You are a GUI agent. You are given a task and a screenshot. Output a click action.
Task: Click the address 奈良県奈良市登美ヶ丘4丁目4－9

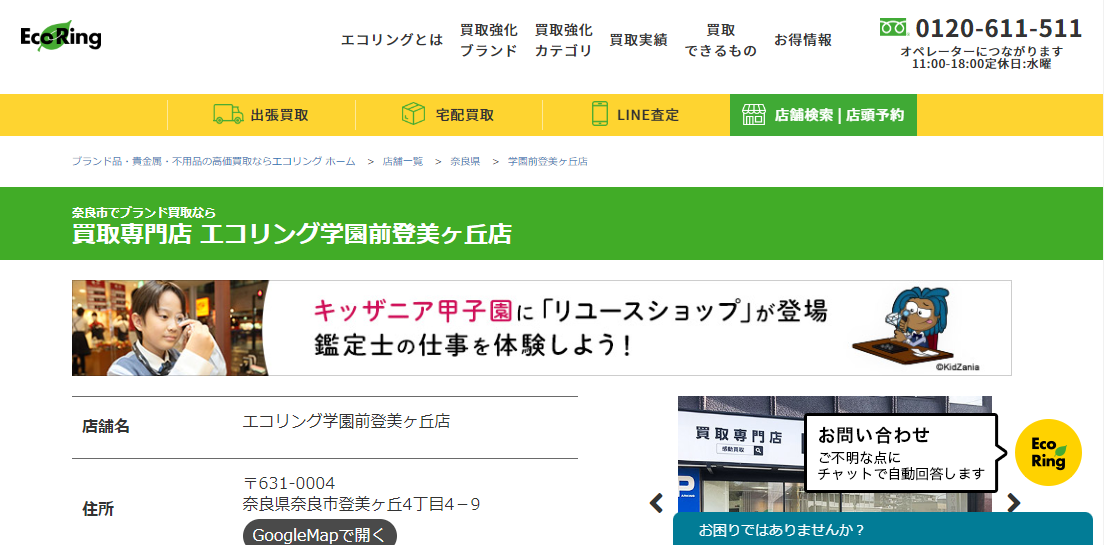click(x=361, y=504)
